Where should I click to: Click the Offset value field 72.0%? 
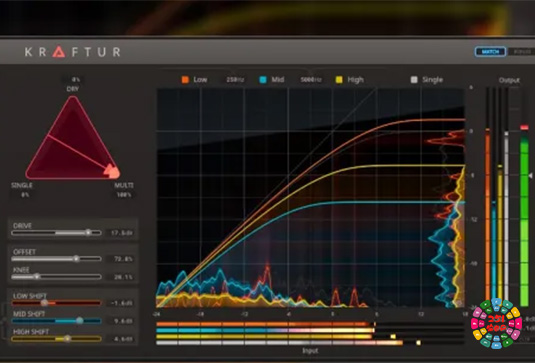123,259
